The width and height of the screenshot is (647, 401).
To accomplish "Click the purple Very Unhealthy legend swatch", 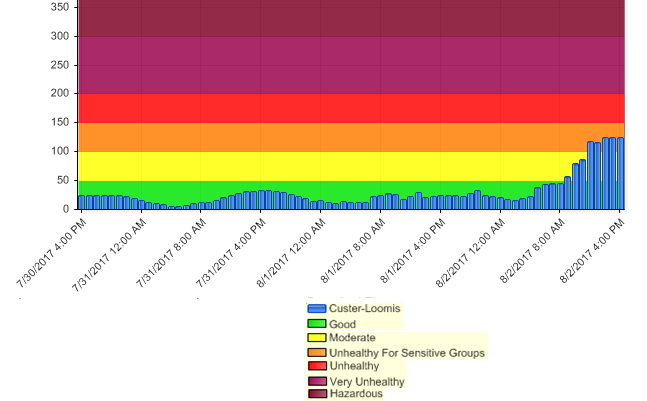I will (x=317, y=381).
